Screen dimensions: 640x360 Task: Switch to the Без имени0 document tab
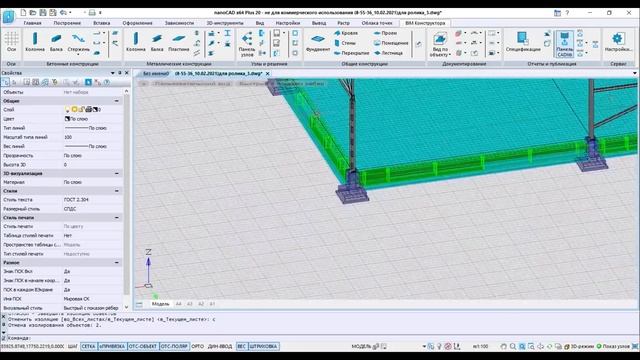pyautogui.click(x=155, y=73)
